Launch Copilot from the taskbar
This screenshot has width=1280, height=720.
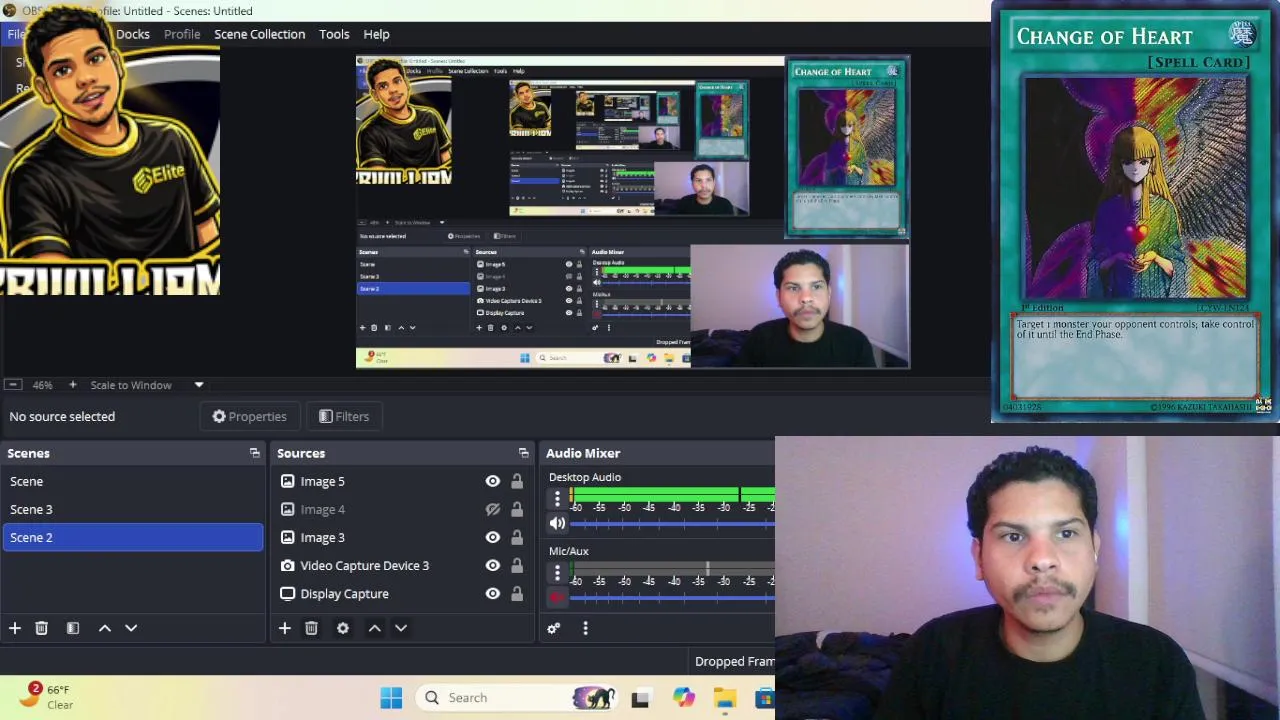coord(683,697)
